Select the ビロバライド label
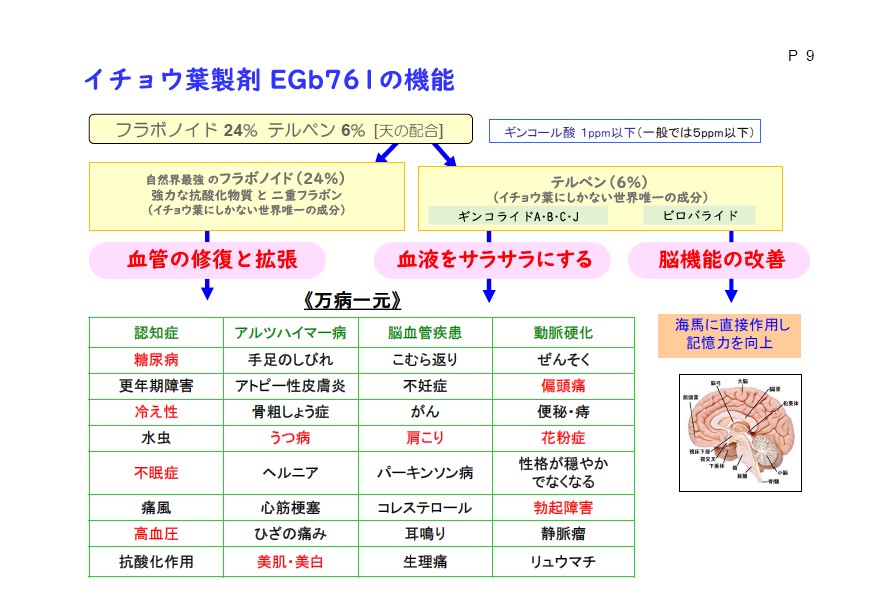878x613 pixels. (x=700, y=216)
